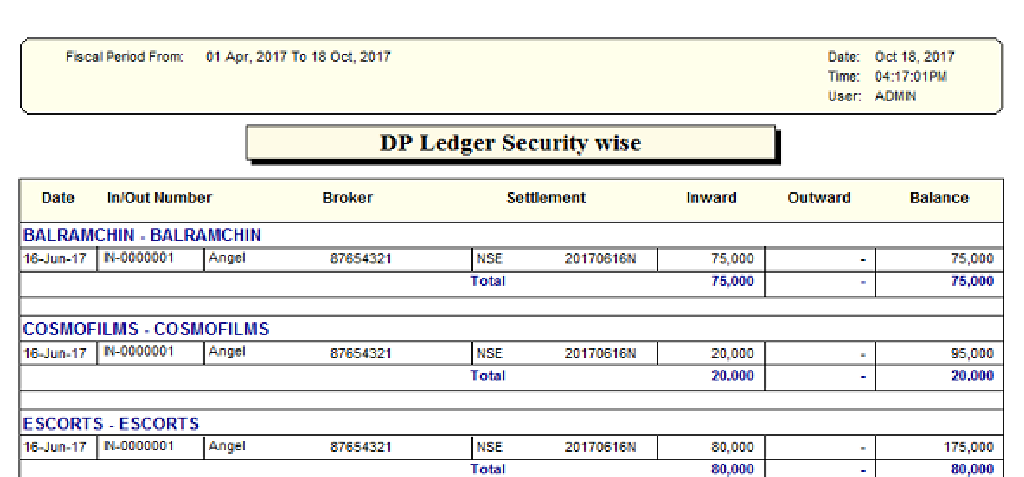Click the report date Oct 18, 2017
The image size is (1024, 477).
click(x=914, y=57)
